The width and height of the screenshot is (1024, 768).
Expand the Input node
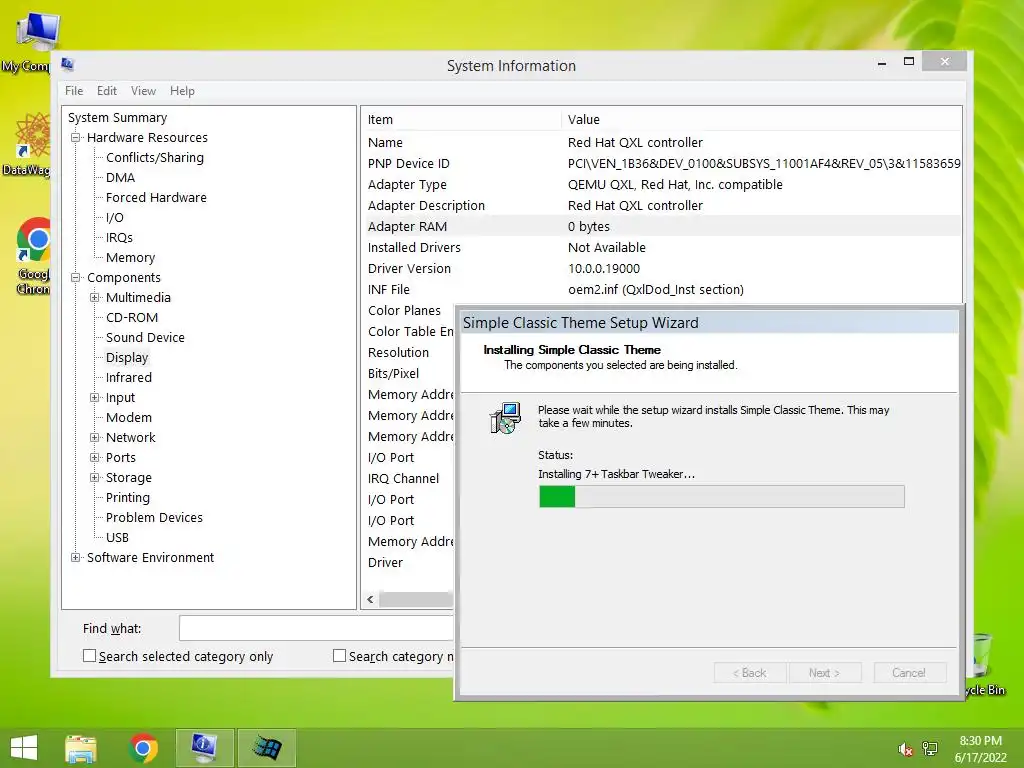[95, 398]
